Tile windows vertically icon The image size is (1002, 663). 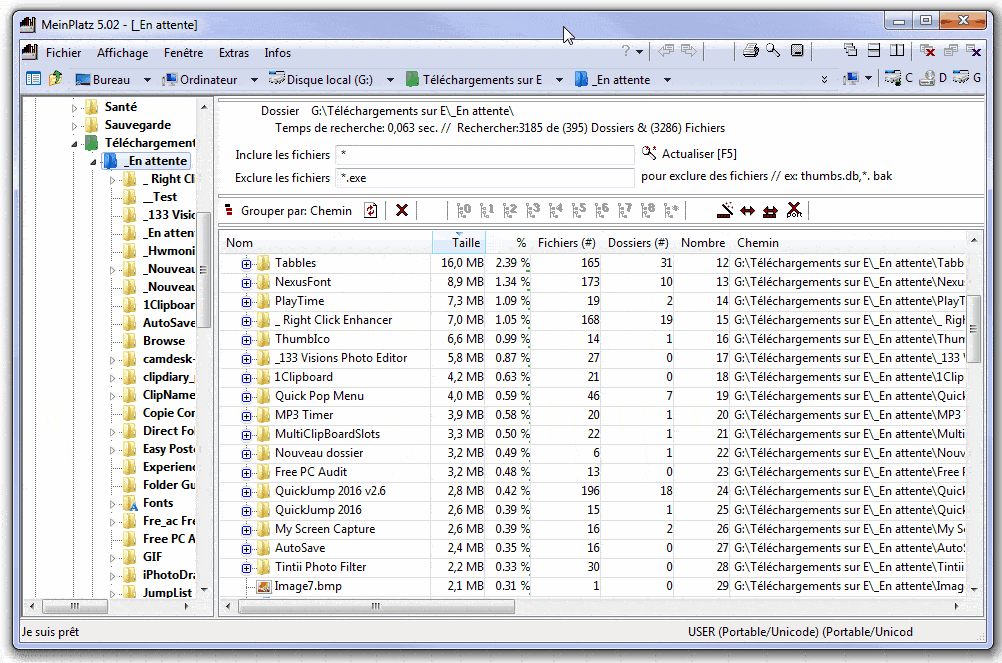pos(897,50)
